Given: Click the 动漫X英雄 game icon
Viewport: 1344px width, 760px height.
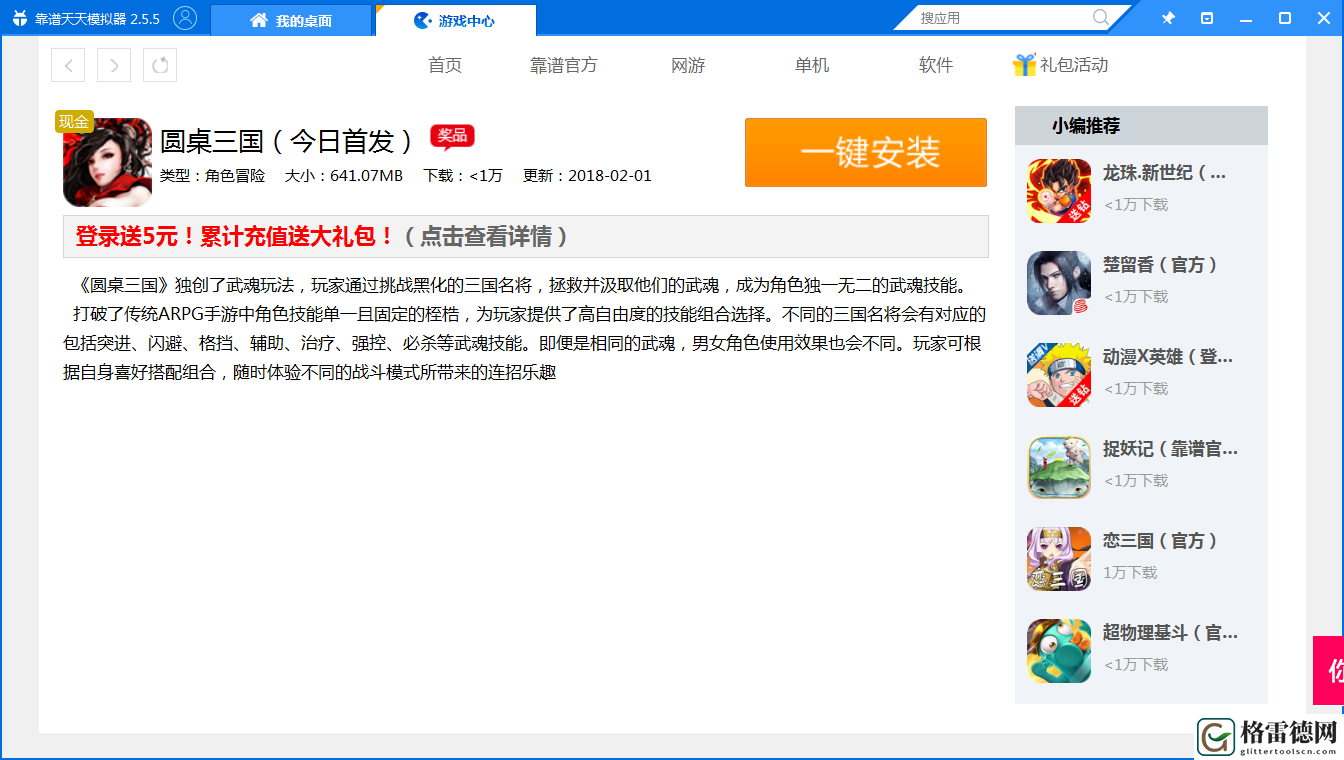Looking at the screenshot, I should point(1059,375).
